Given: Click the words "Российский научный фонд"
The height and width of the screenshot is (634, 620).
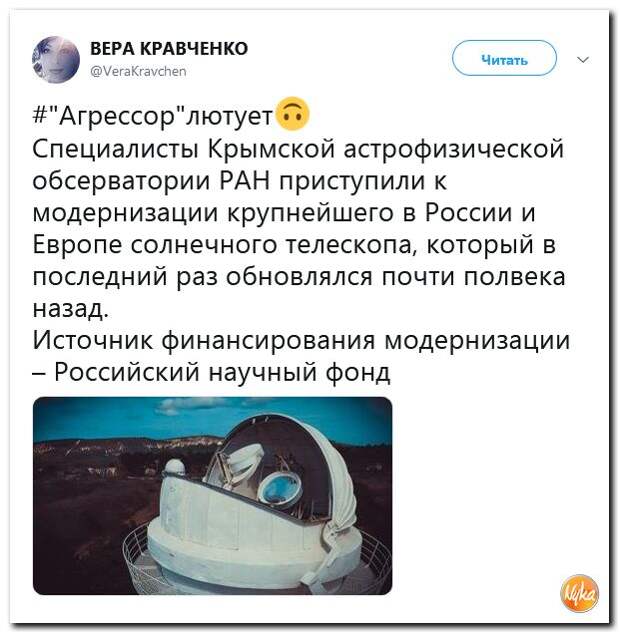Looking at the screenshot, I should pos(222,372).
